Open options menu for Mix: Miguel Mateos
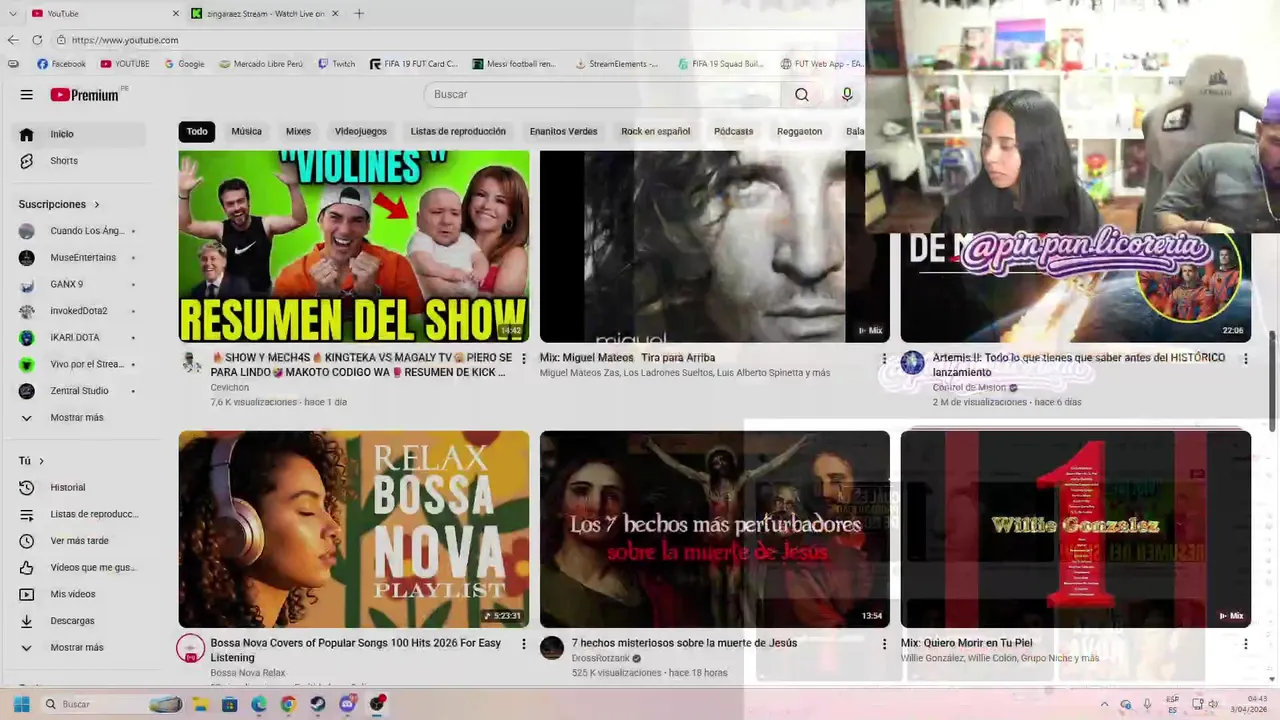The width and height of the screenshot is (1280, 720). 884,358
